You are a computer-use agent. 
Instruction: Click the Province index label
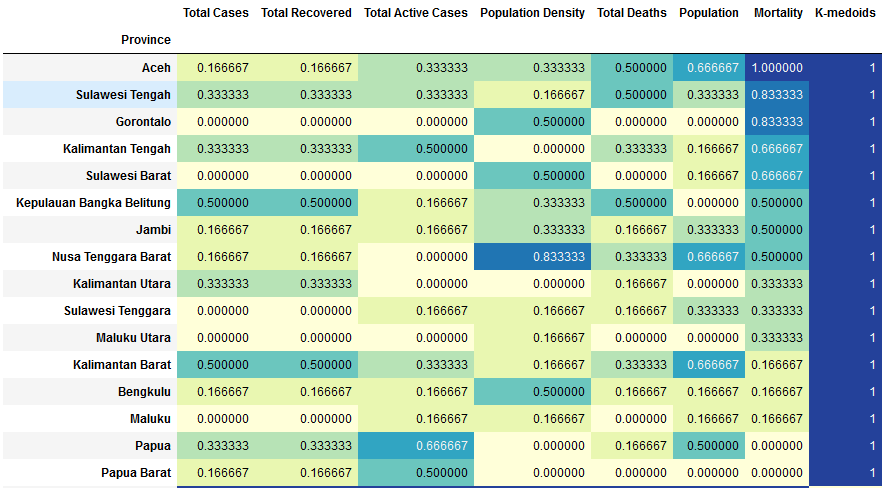[146, 40]
